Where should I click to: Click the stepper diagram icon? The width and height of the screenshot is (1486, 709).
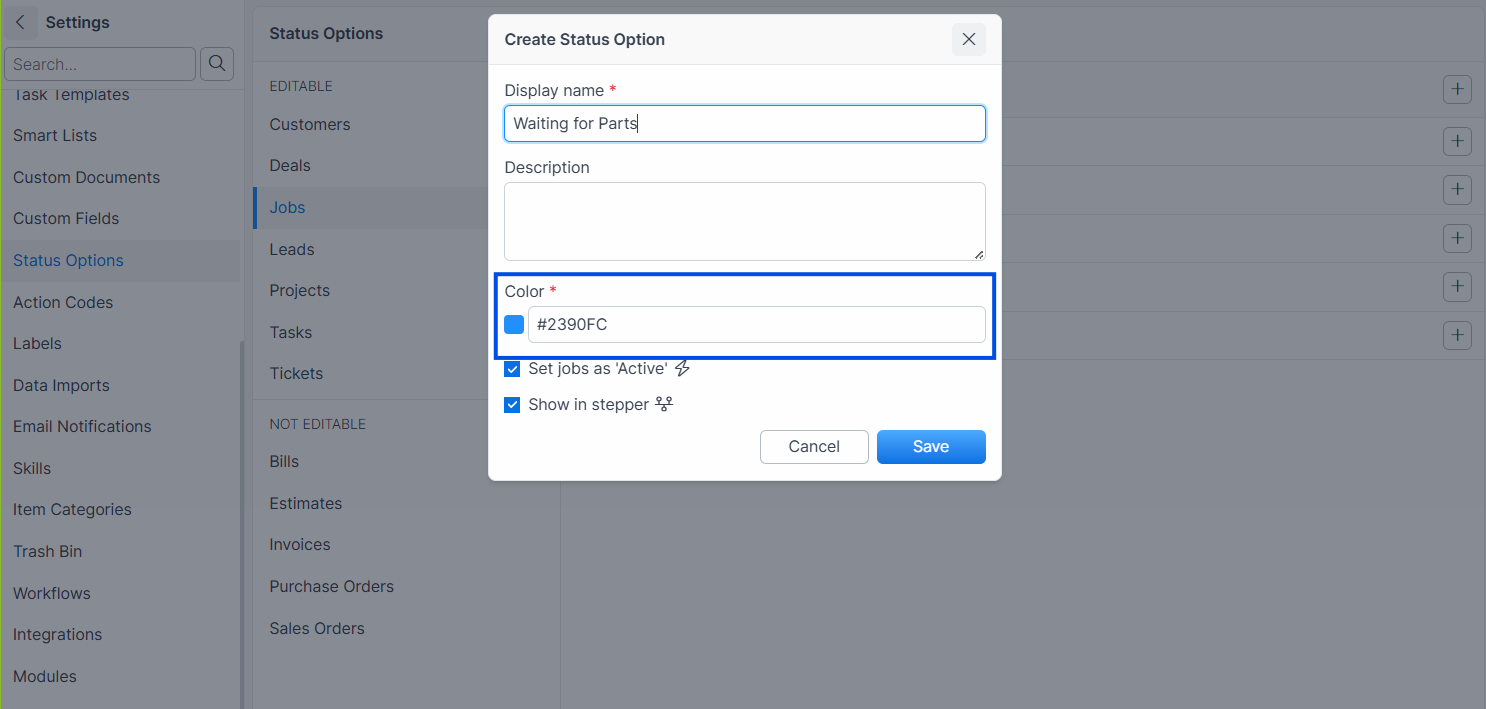pyautogui.click(x=664, y=405)
